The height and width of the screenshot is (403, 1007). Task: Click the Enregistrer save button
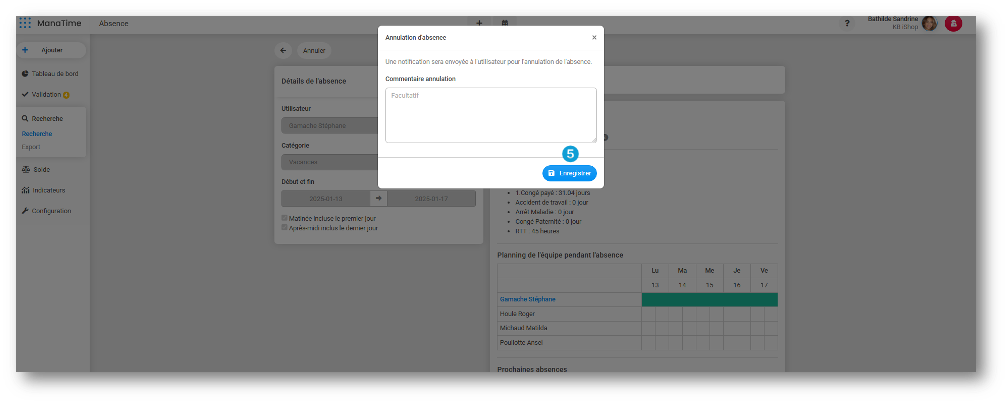coord(569,173)
